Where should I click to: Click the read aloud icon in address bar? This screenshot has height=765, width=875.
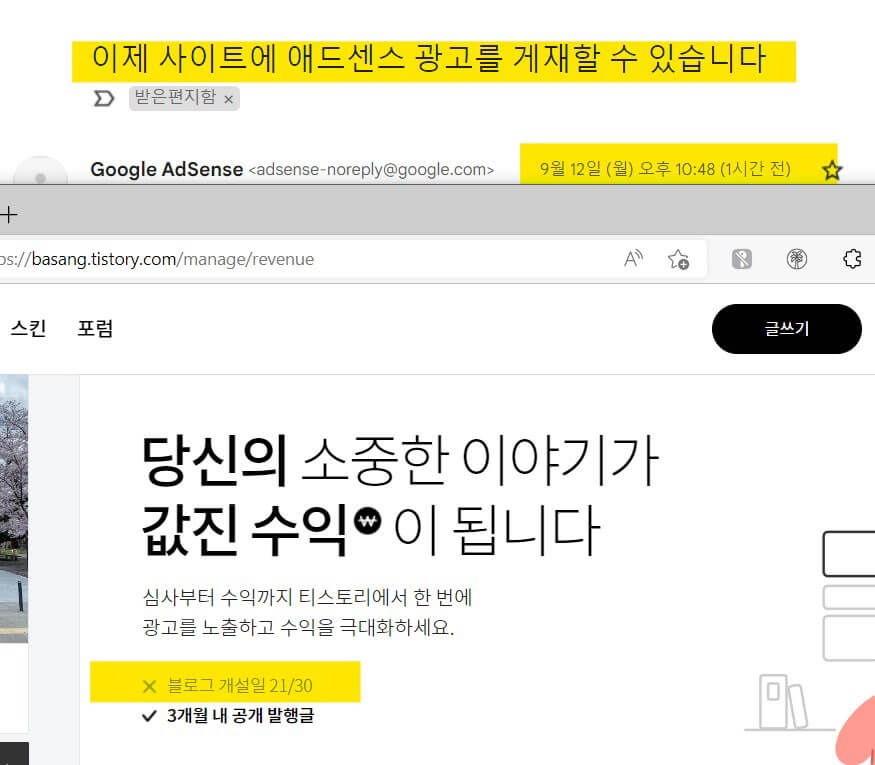point(633,259)
